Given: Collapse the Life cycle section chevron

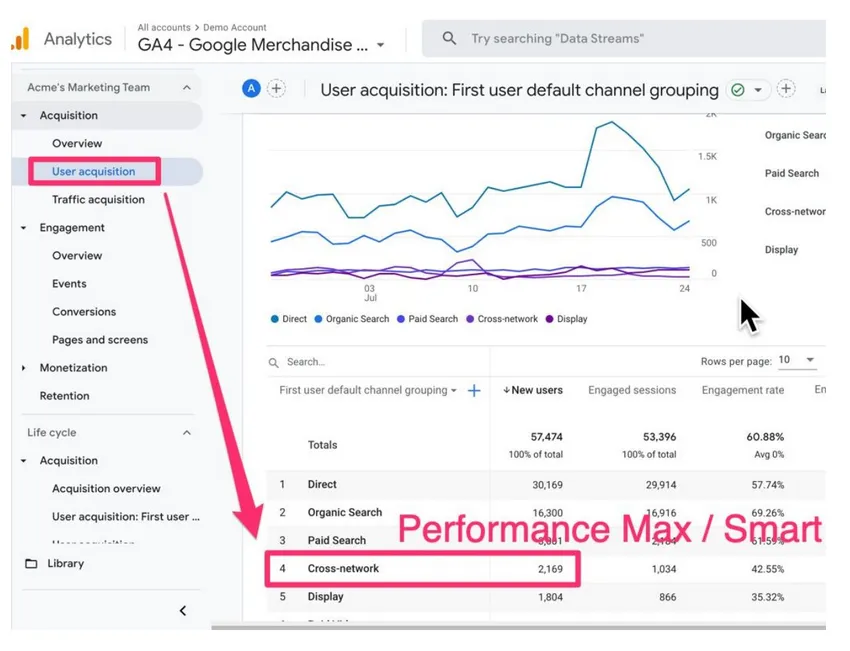Looking at the screenshot, I should [x=186, y=433].
